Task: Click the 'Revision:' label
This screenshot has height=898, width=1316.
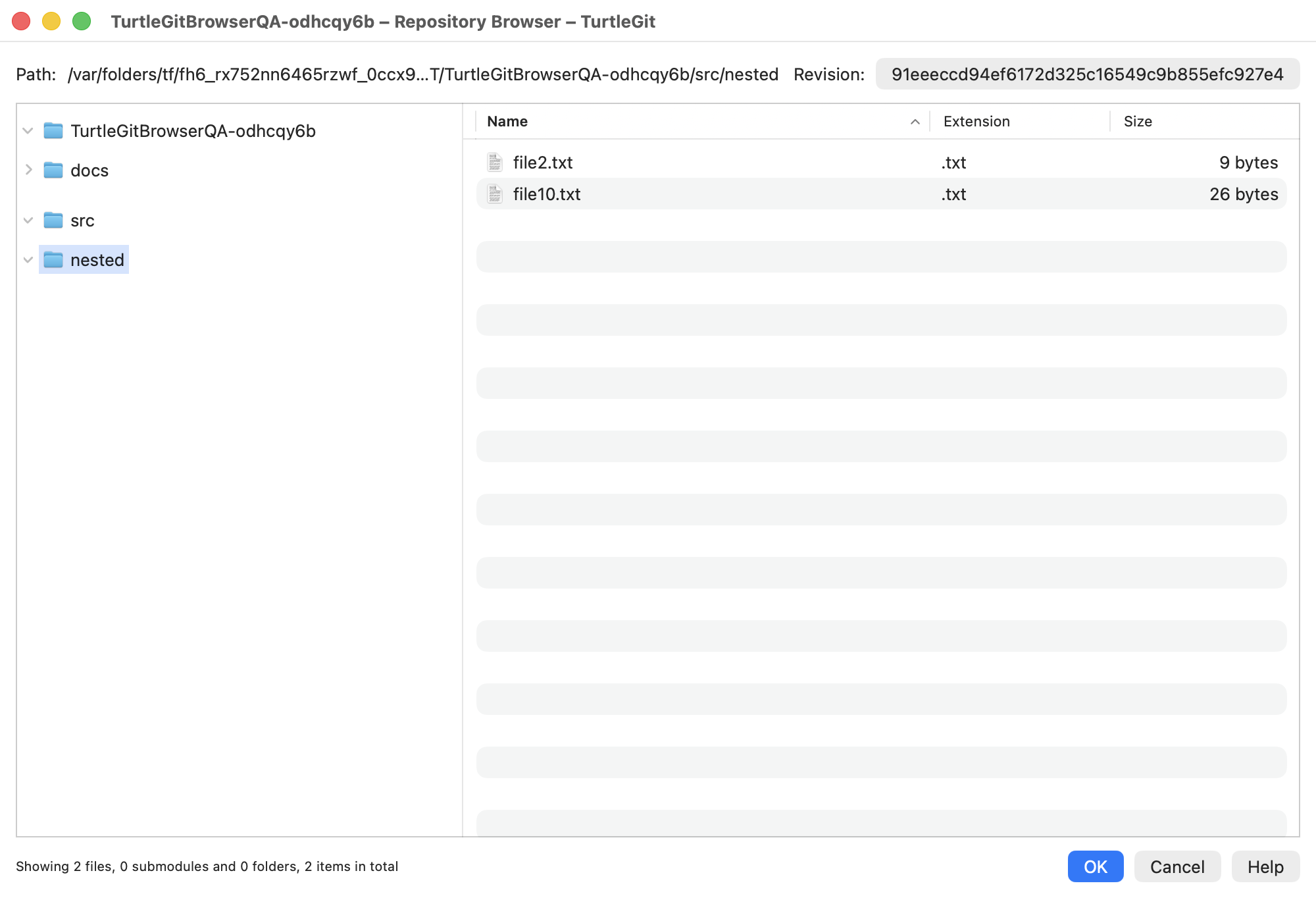Action: point(829,74)
